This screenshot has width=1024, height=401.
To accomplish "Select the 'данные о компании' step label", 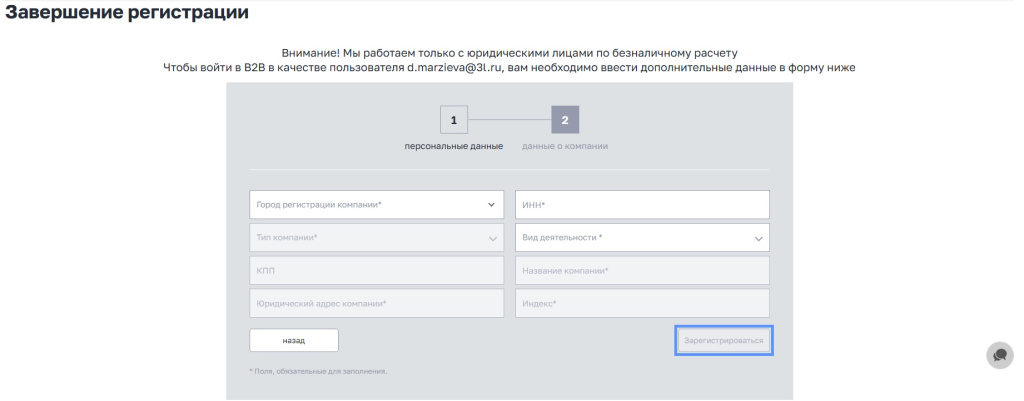I will coord(565,146).
